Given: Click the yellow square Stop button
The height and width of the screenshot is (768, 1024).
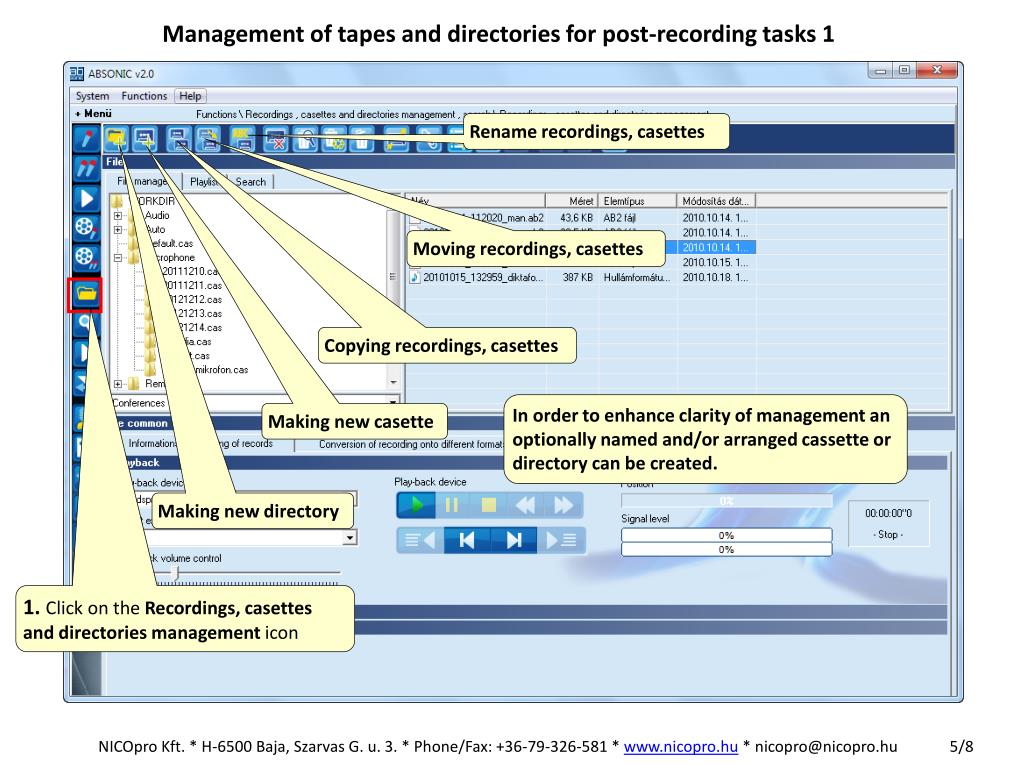Looking at the screenshot, I should click(488, 505).
